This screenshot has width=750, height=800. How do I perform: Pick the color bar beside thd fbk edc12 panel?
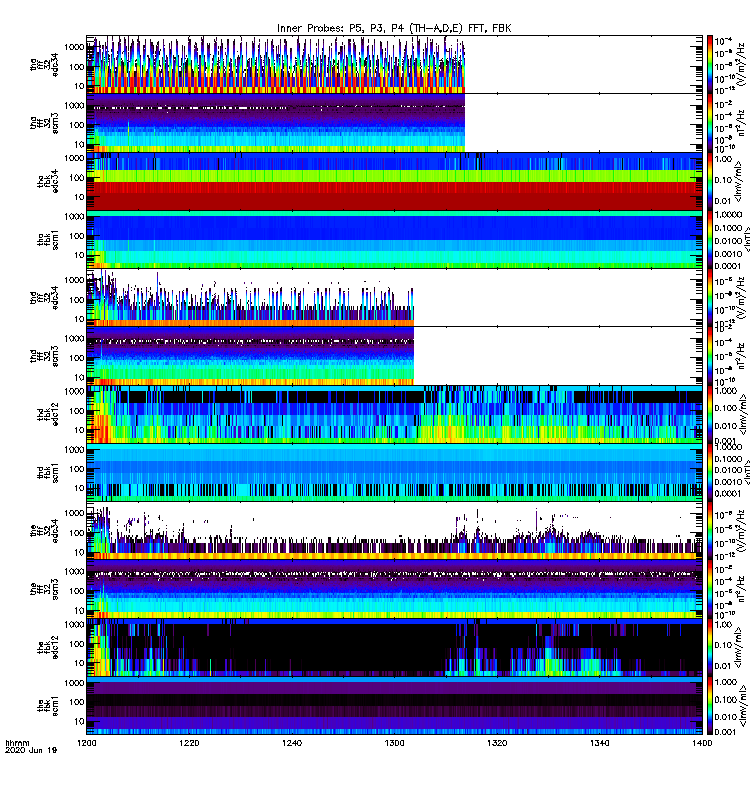pos(710,414)
